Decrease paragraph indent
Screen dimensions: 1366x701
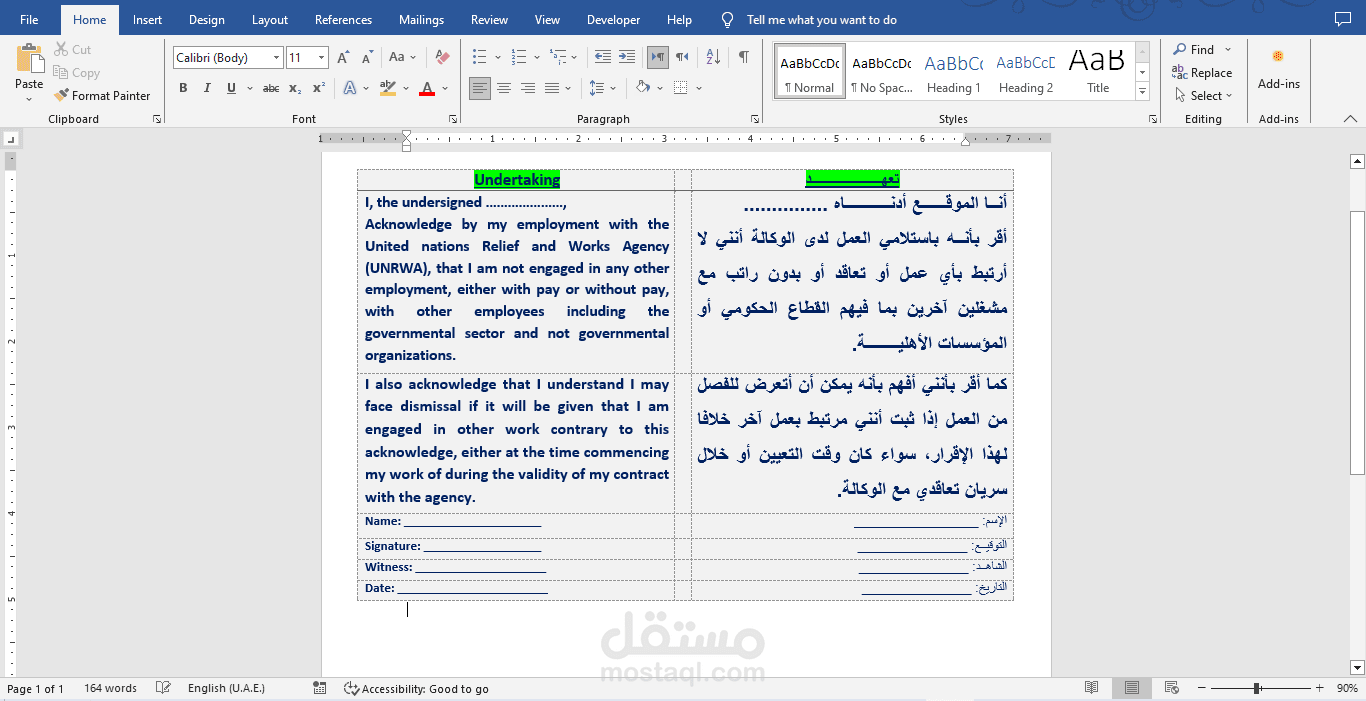[x=603, y=57]
